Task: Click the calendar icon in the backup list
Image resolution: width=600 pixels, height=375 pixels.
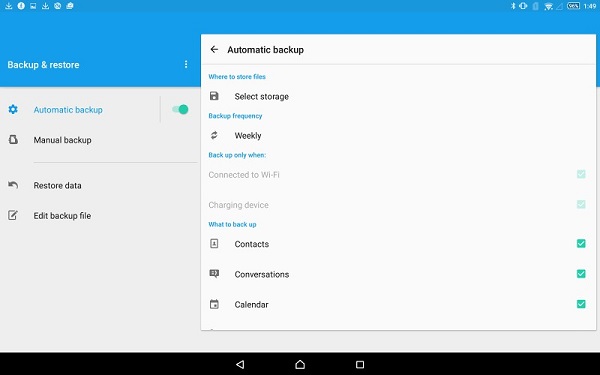Action: click(x=214, y=304)
